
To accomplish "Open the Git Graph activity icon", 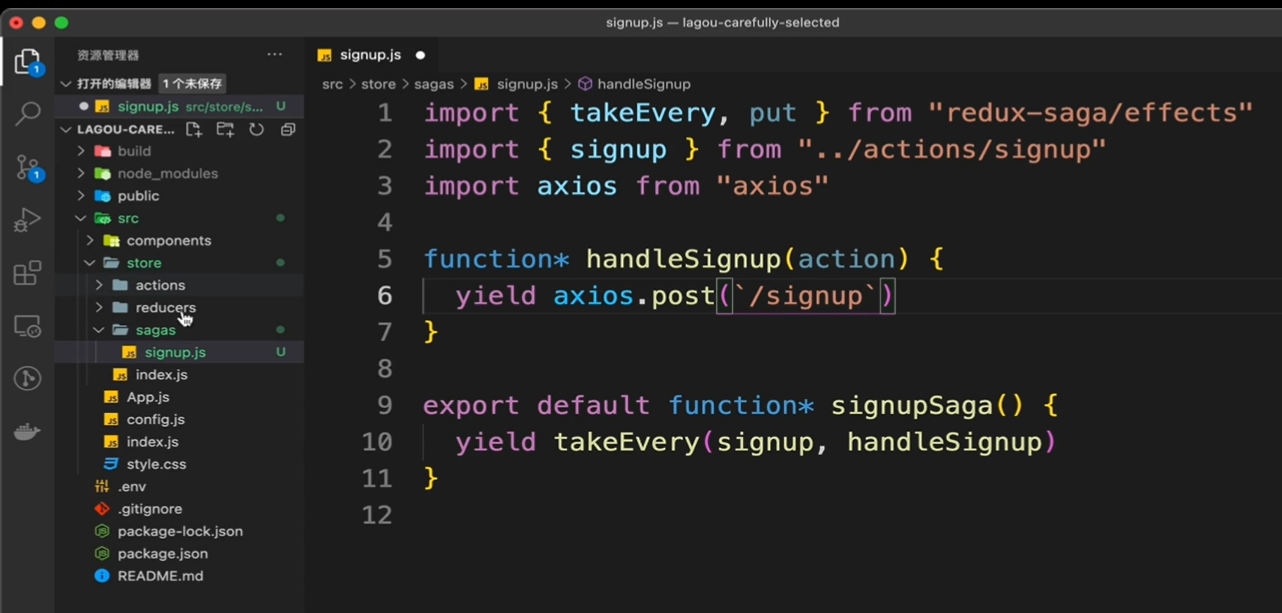I will click(27, 379).
